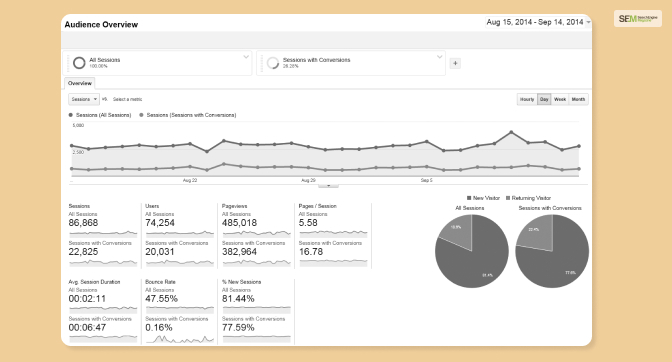672x362 pixels.
Task: Select the Bounce Rate conversions value 0.16%
Action: (x=159, y=327)
